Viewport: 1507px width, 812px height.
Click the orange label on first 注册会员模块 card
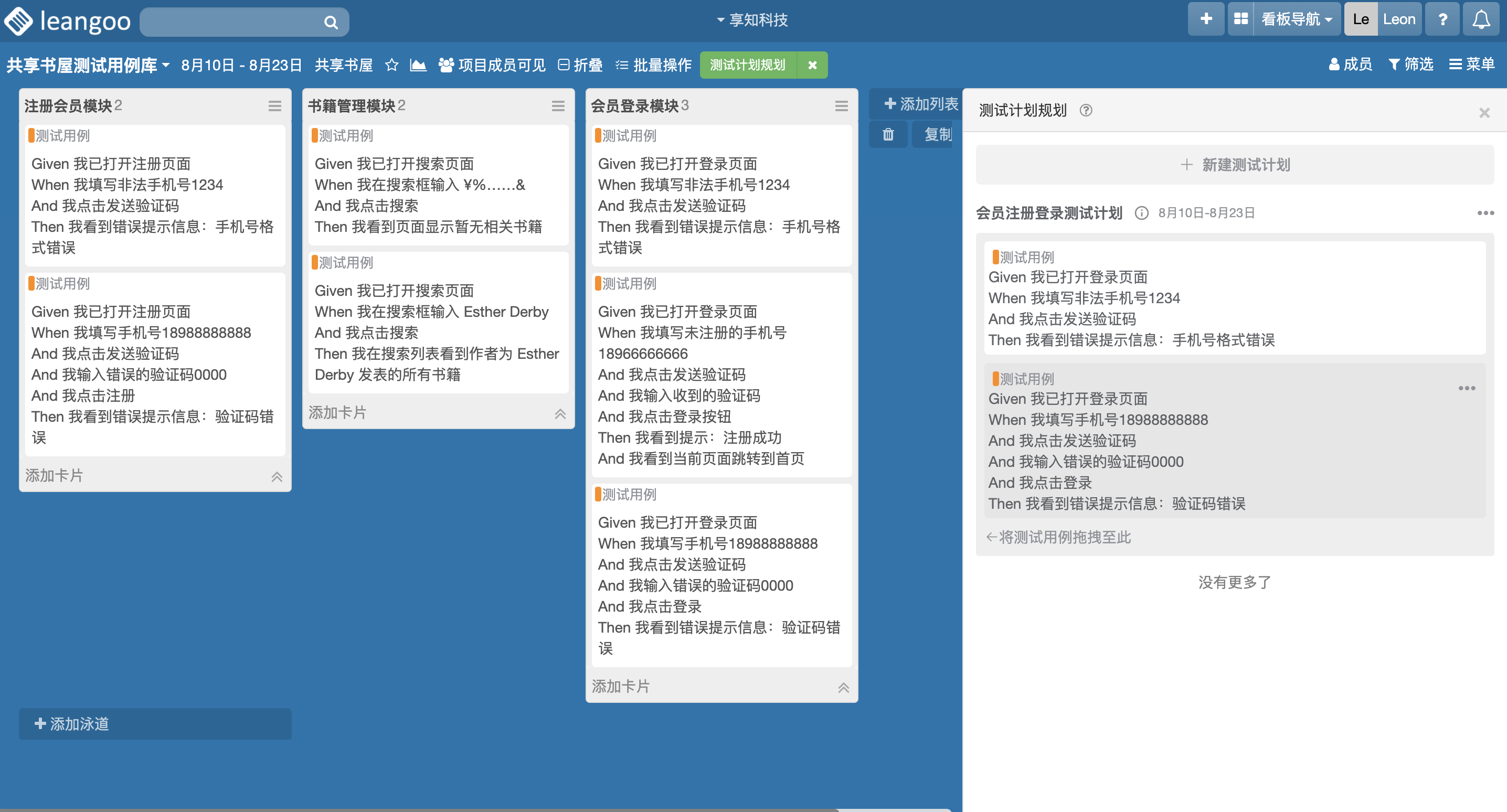pyautogui.click(x=31, y=136)
